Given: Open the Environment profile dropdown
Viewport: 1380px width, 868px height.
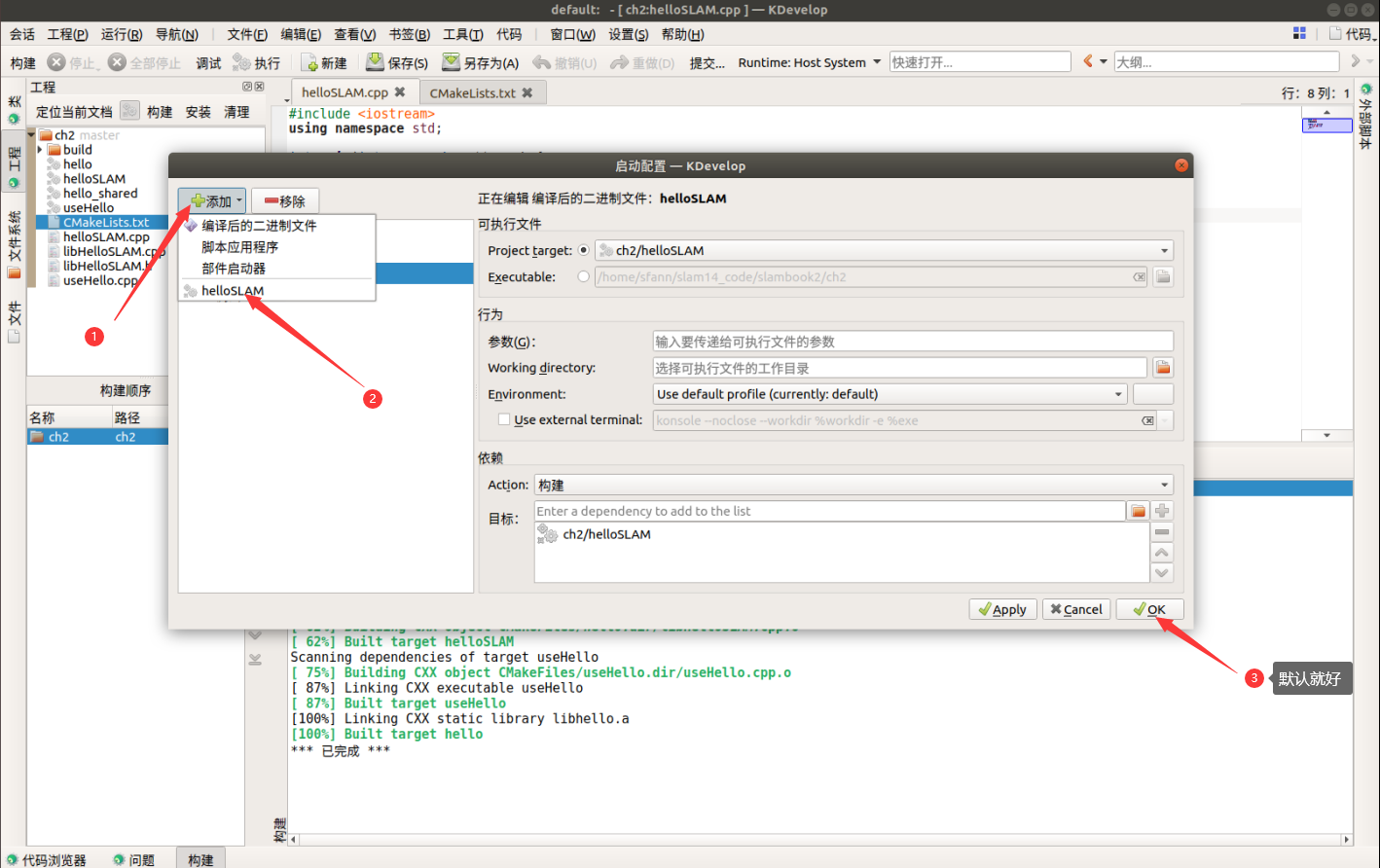Looking at the screenshot, I should [890, 394].
